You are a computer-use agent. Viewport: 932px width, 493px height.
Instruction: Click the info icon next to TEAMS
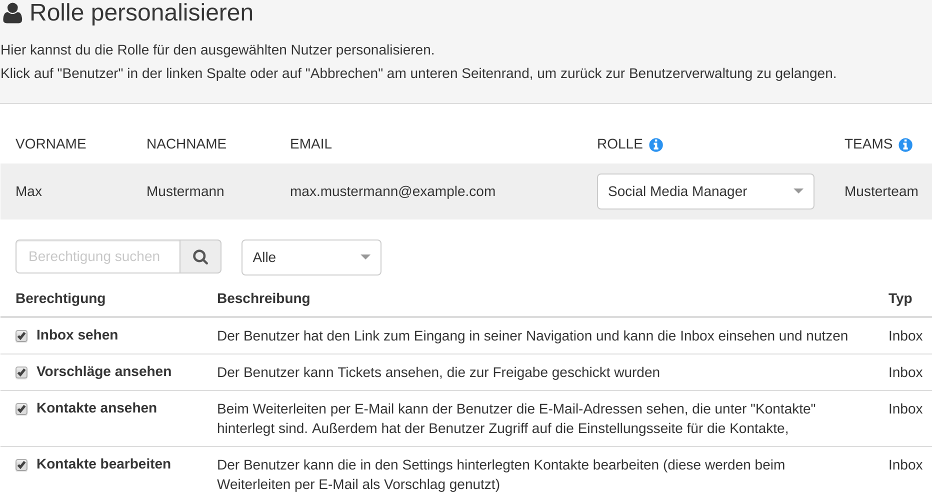coord(905,145)
